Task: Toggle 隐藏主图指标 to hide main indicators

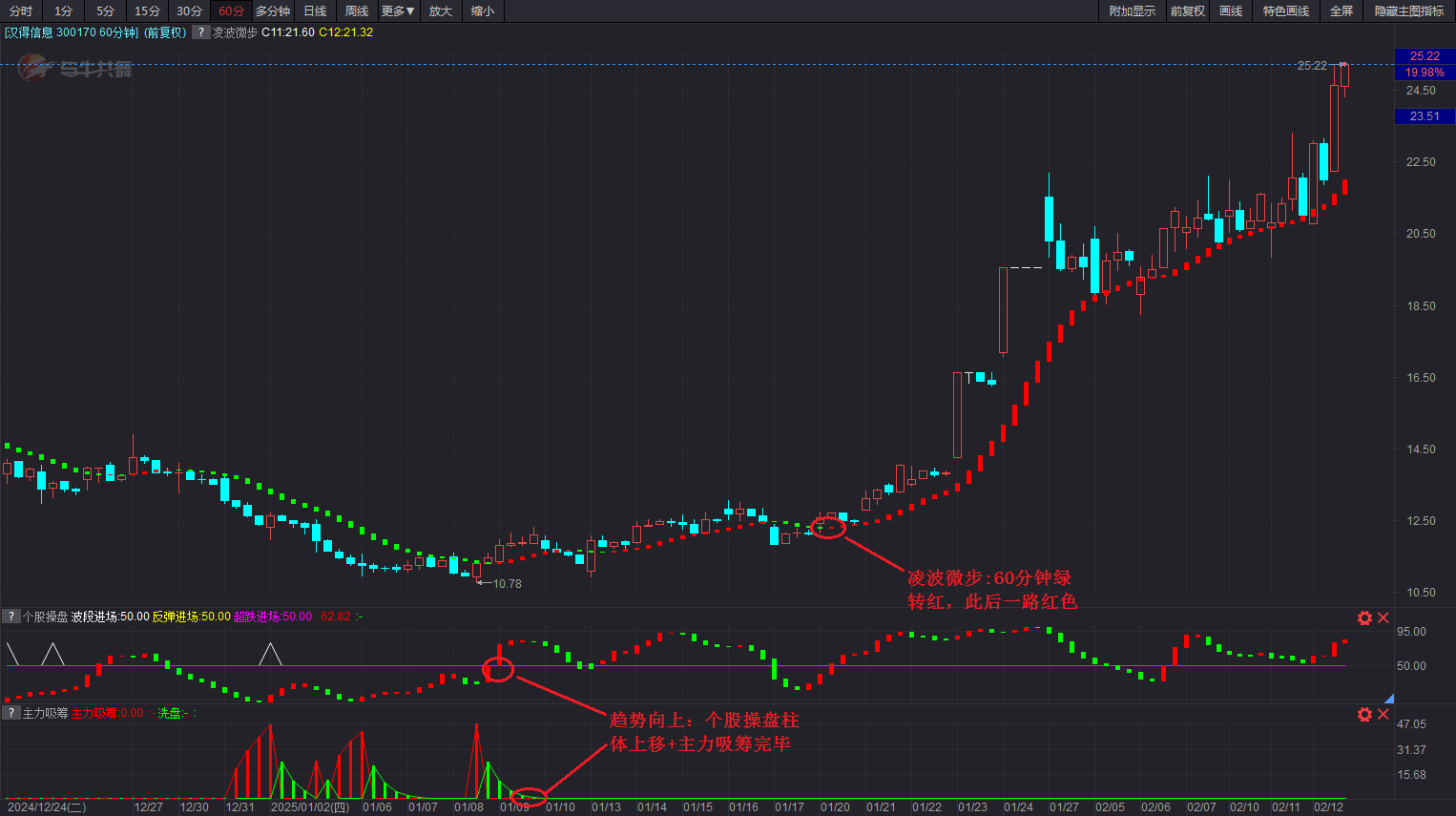Action: point(1409,11)
